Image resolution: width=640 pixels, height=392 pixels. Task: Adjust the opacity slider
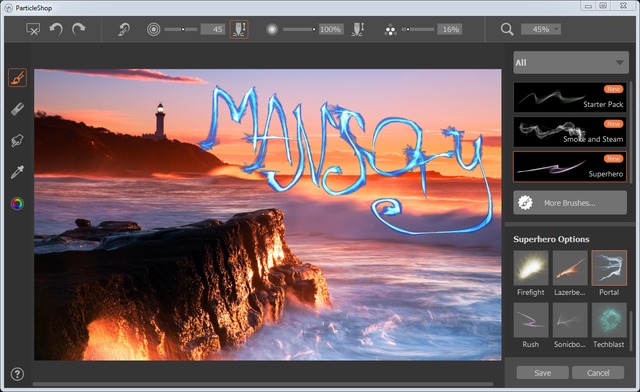point(299,29)
